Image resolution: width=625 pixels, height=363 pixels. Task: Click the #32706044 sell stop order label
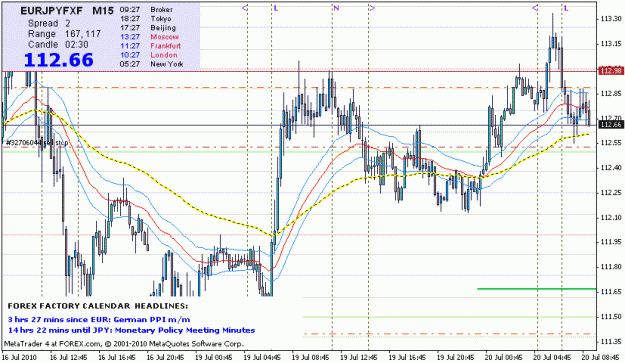(37, 142)
